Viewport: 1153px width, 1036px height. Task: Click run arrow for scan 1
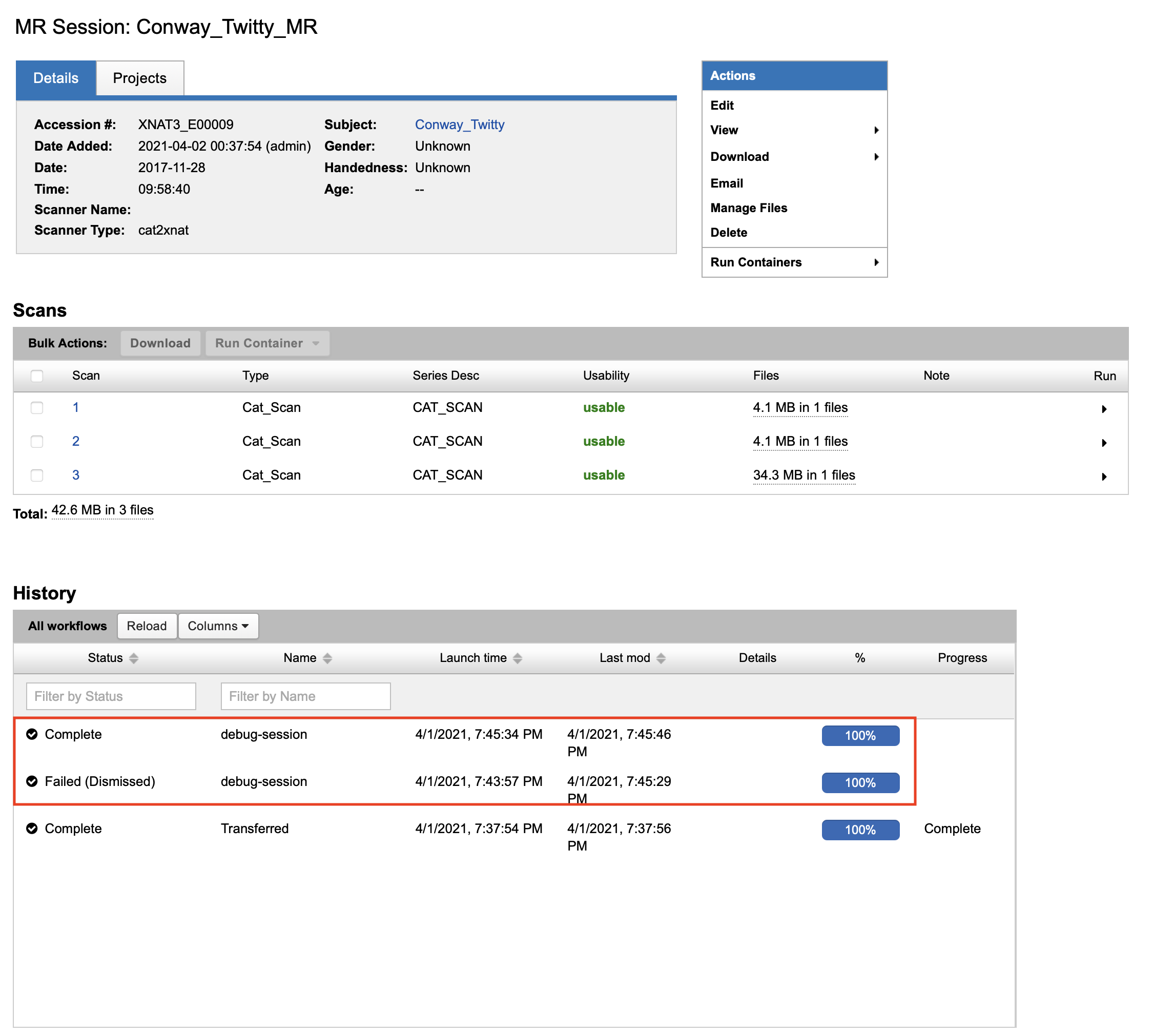coord(1103,409)
